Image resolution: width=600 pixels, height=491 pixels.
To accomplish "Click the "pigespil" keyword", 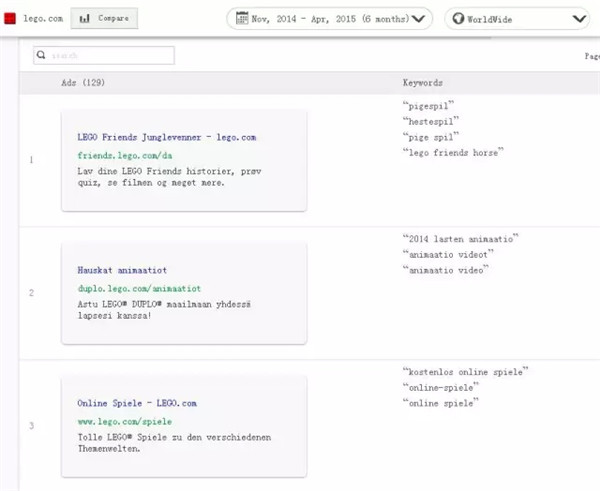I will 428,106.
